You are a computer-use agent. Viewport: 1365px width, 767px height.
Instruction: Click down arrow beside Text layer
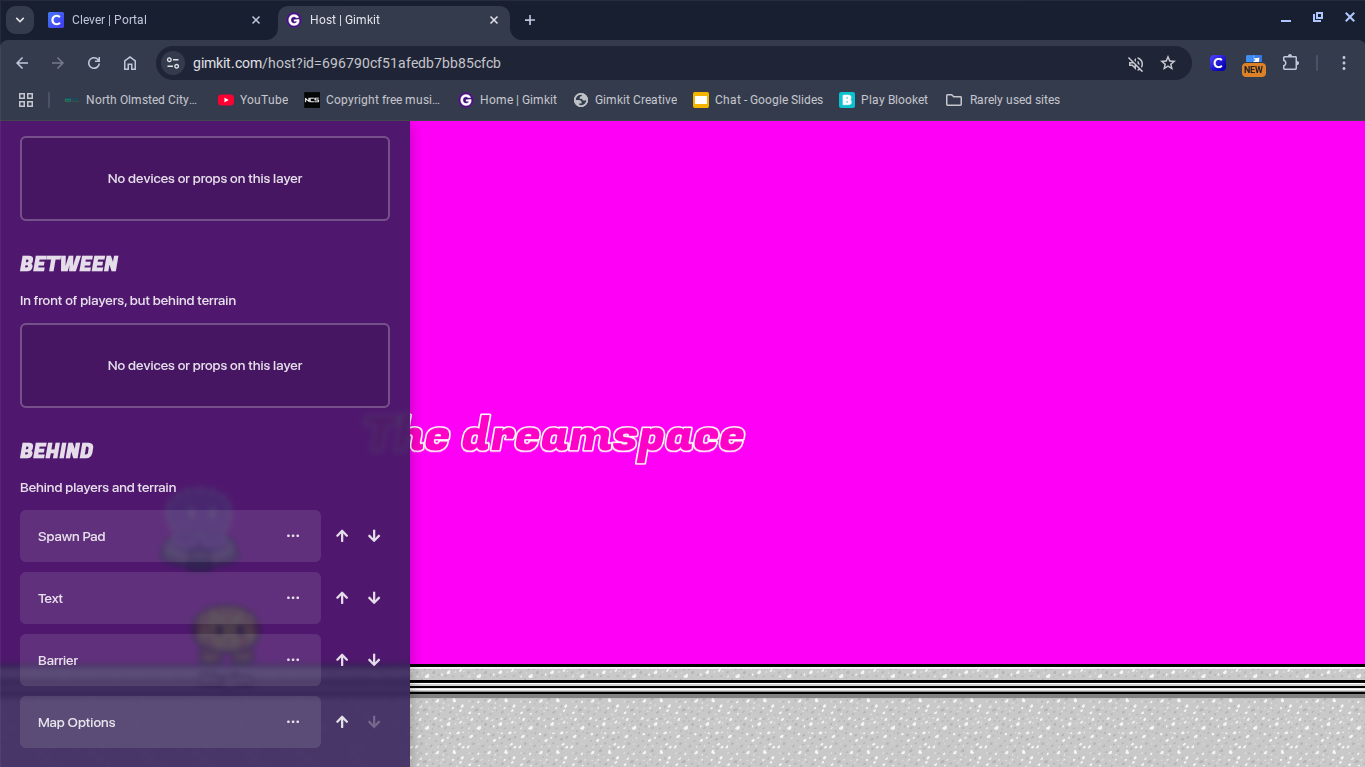(374, 598)
